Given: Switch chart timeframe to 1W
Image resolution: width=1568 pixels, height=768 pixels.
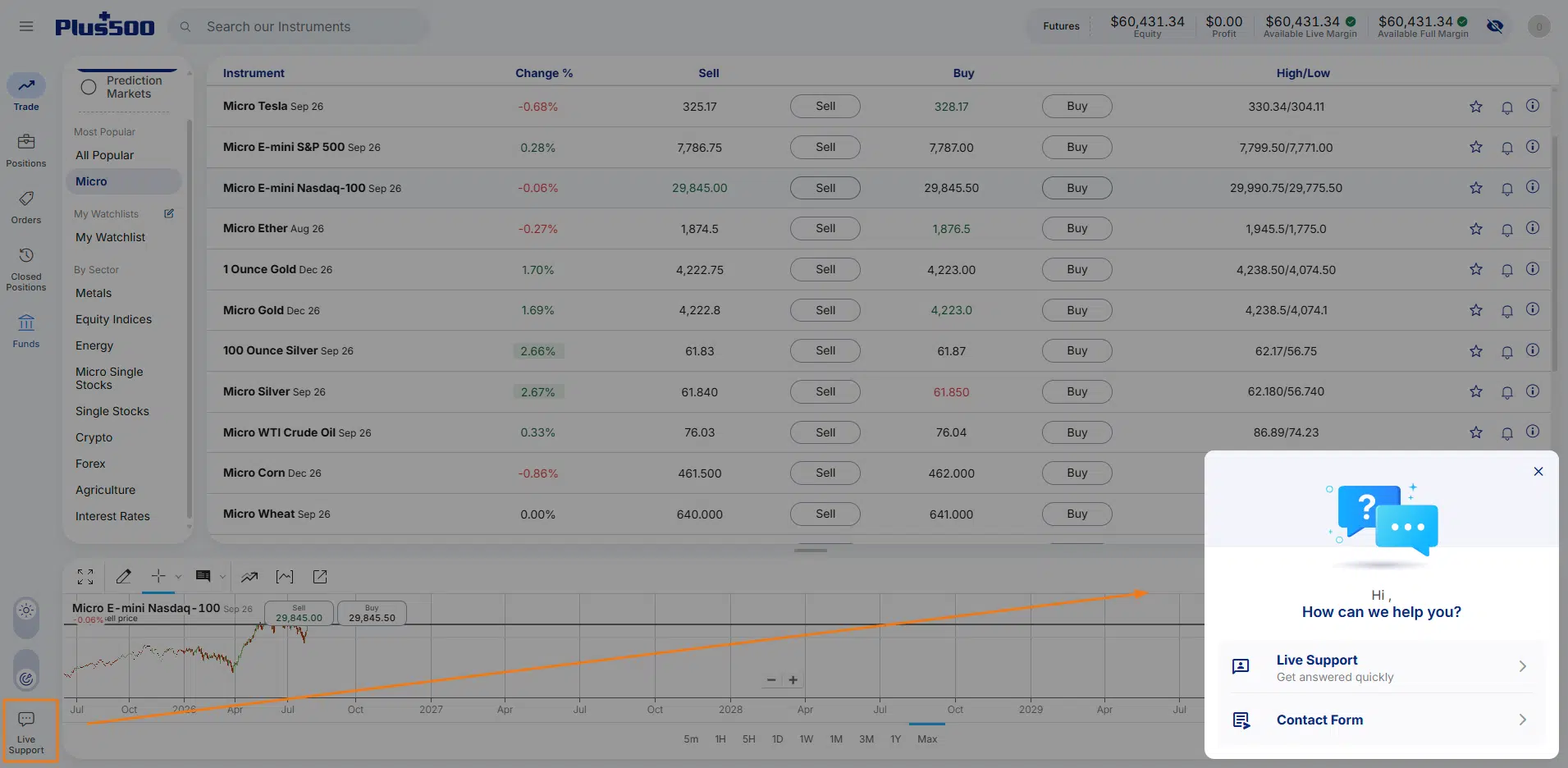Looking at the screenshot, I should pos(807,739).
